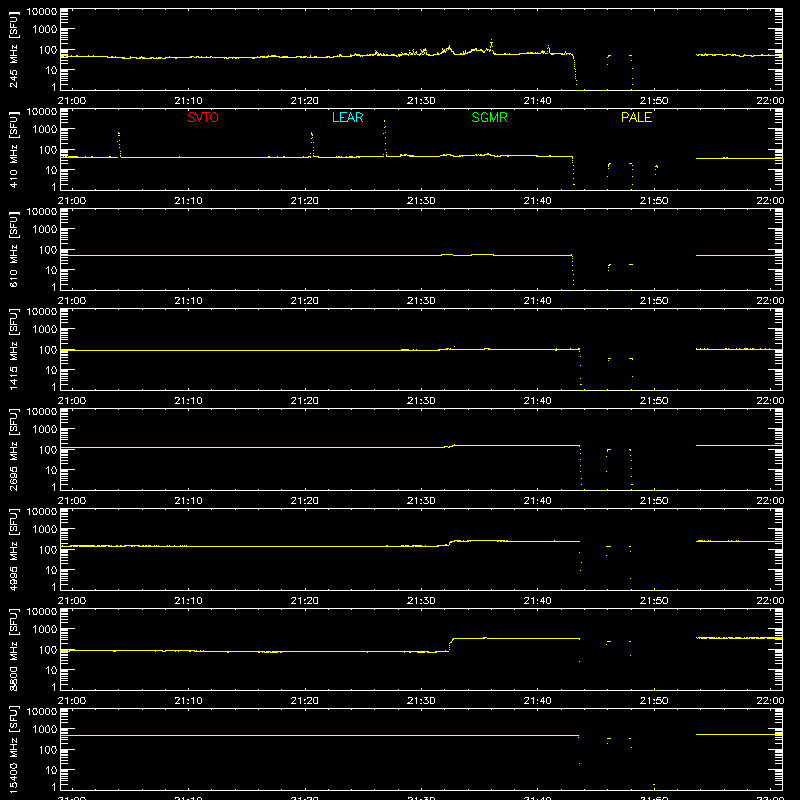Image resolution: width=800 pixels, height=800 pixels.
Task: Click the 21:20 label under the 4995 MHz plot
Action: [305, 601]
